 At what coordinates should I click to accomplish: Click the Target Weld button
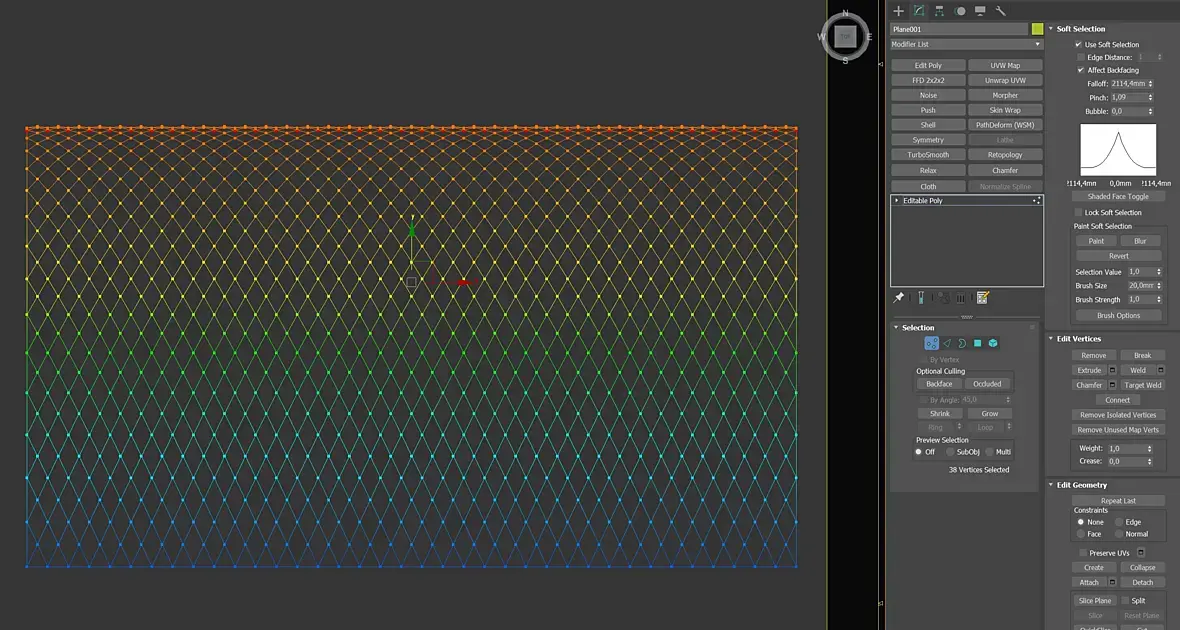coord(1142,385)
